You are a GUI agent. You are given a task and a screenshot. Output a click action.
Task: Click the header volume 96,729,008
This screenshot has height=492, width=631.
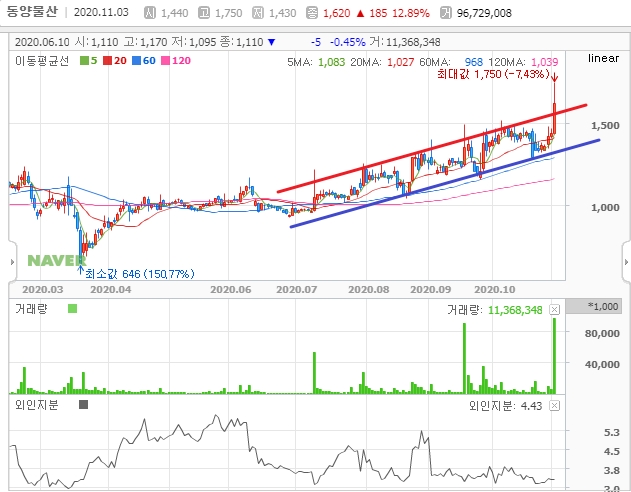coord(484,13)
